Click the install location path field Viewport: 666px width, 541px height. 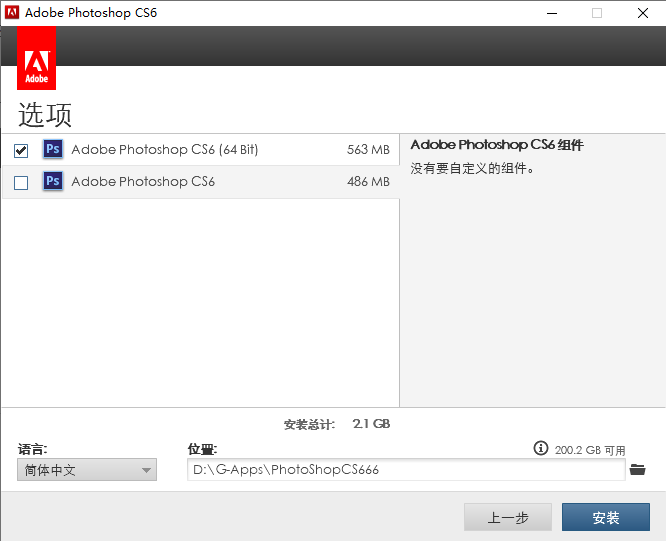(406, 470)
